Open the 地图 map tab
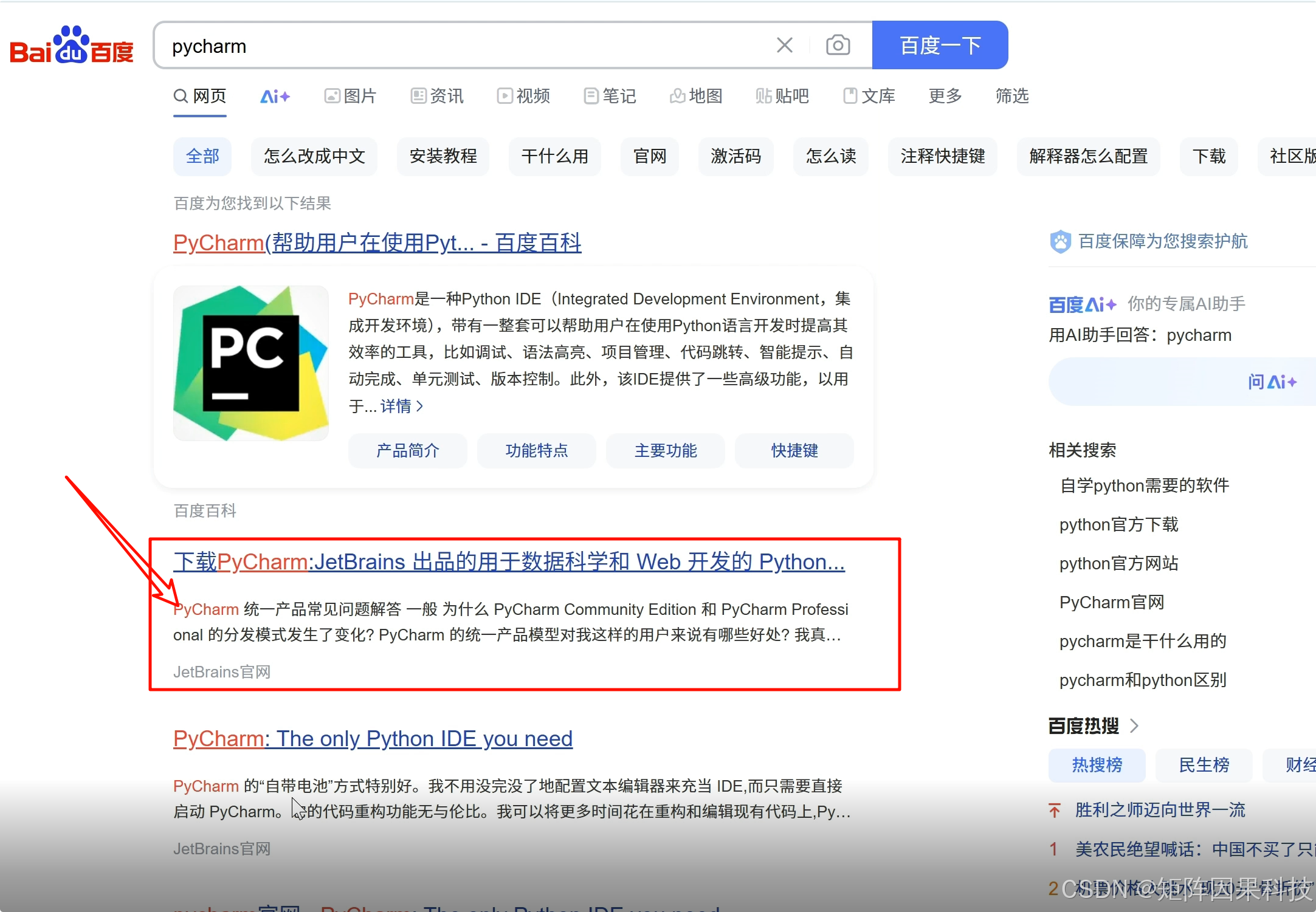The image size is (1316, 912). tap(696, 96)
